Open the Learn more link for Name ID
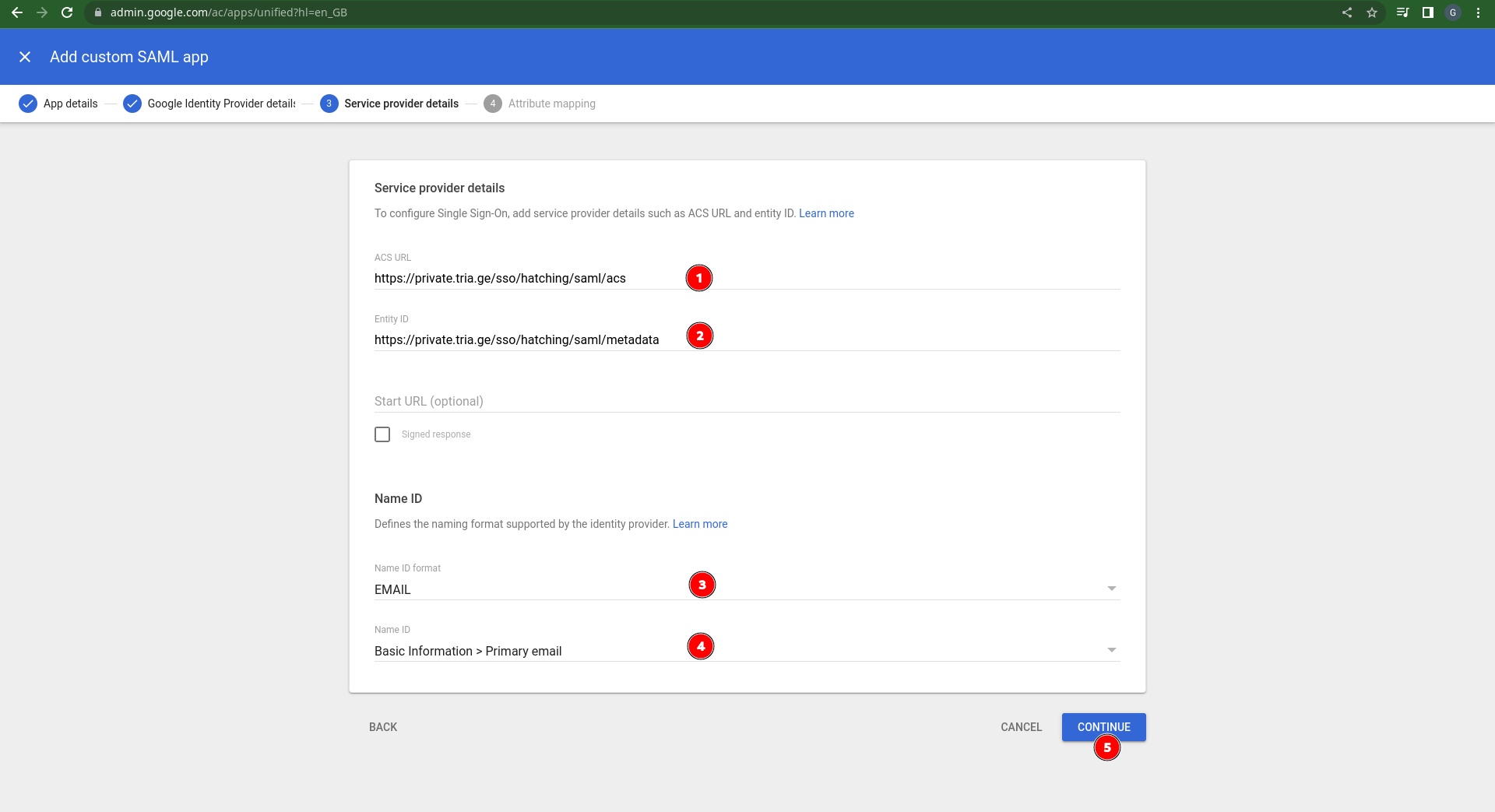This screenshot has height=812, width=1495. click(700, 524)
